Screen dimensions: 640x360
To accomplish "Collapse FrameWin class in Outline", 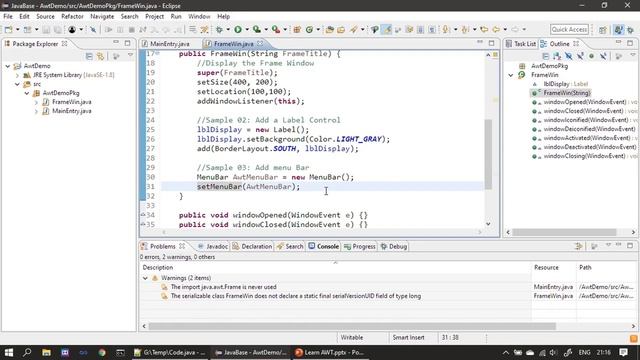I will (x=511, y=75).
